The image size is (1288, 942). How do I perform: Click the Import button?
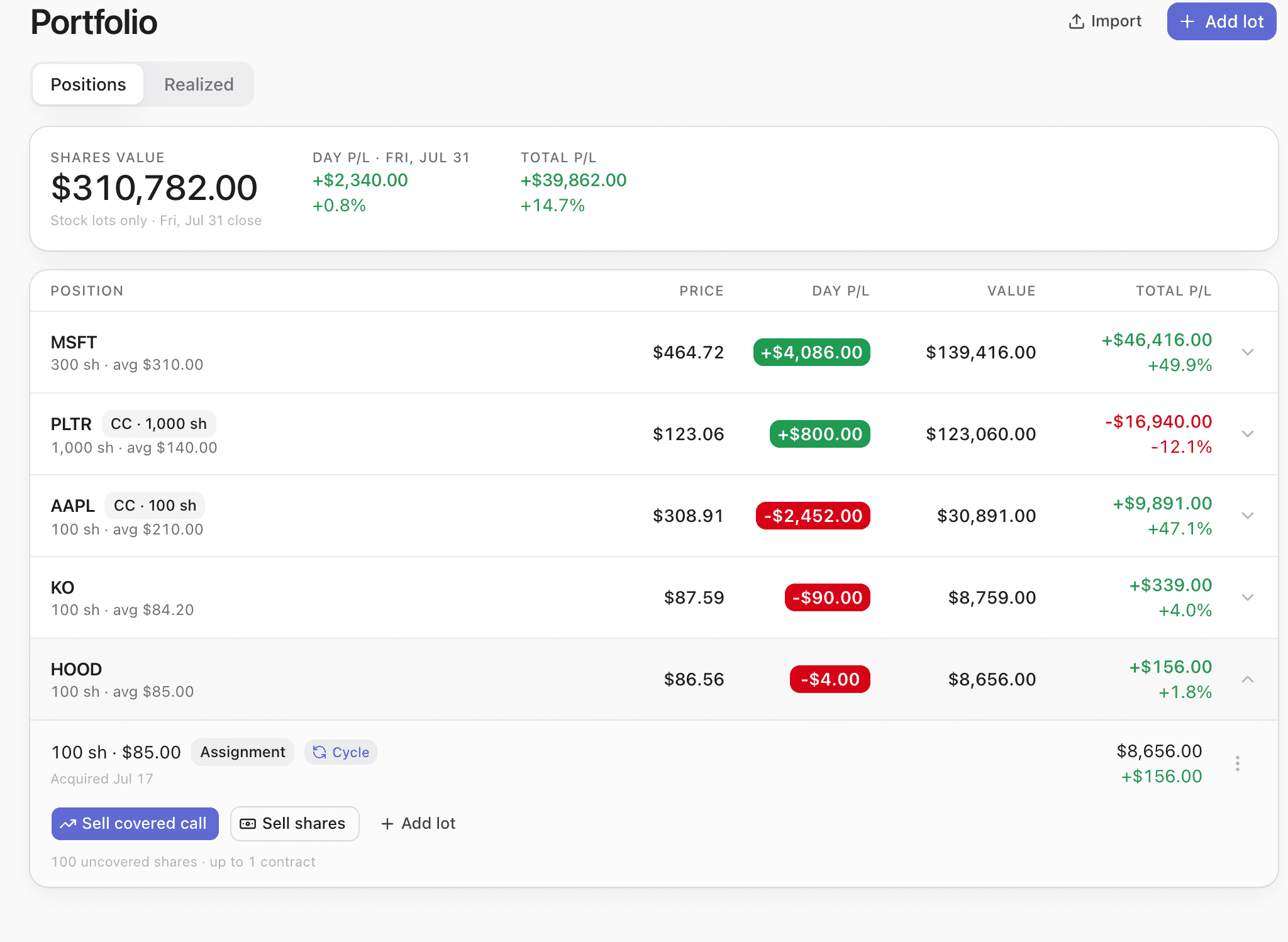(1105, 21)
